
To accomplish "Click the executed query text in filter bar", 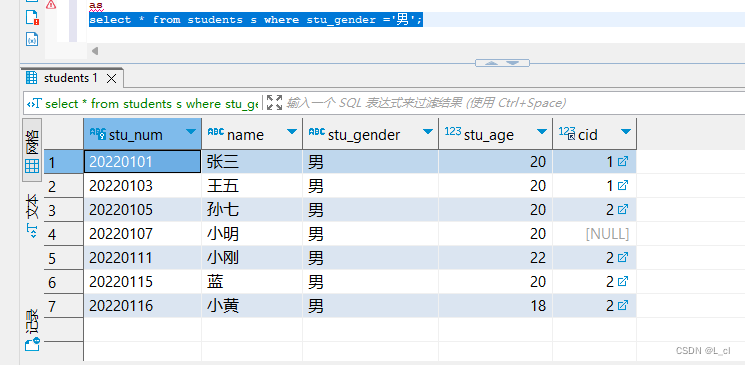I will (152, 104).
